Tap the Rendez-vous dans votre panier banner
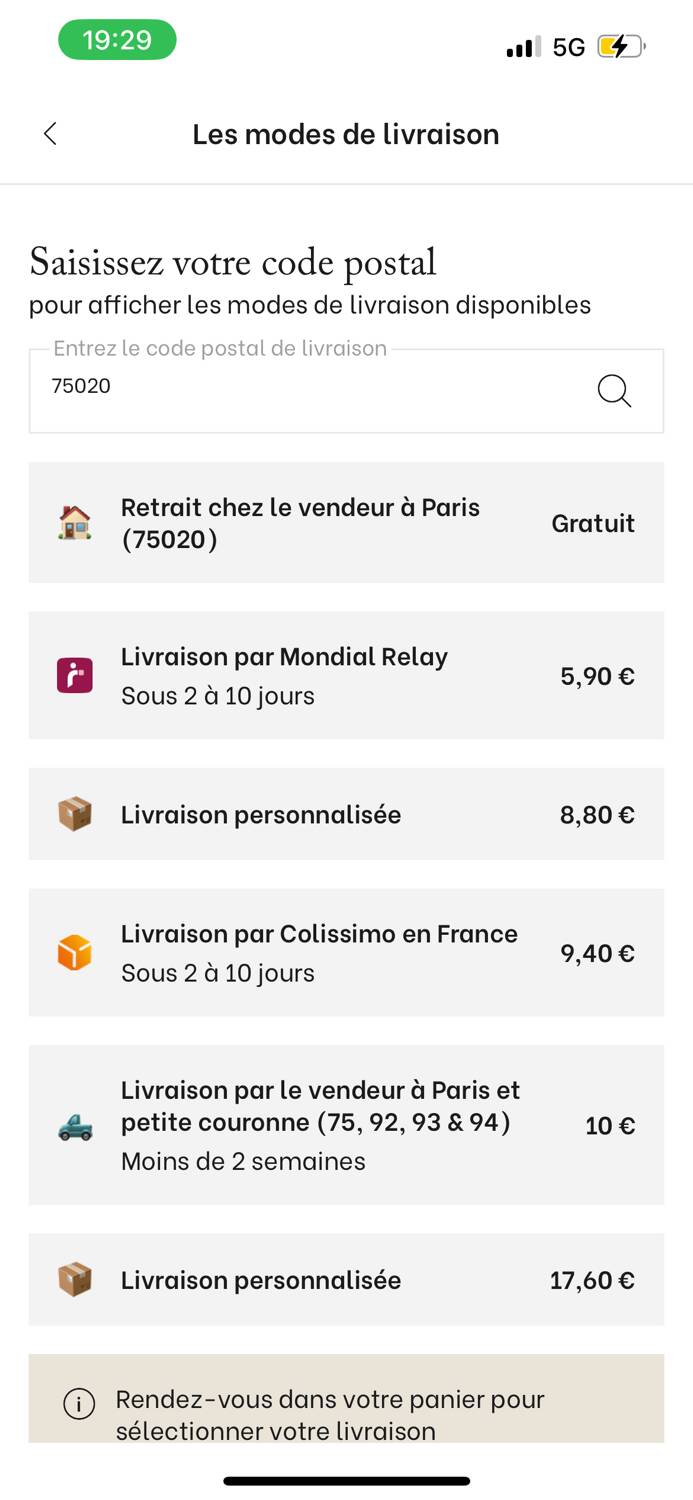Viewport: 693px width, 1500px height. coord(346,1400)
